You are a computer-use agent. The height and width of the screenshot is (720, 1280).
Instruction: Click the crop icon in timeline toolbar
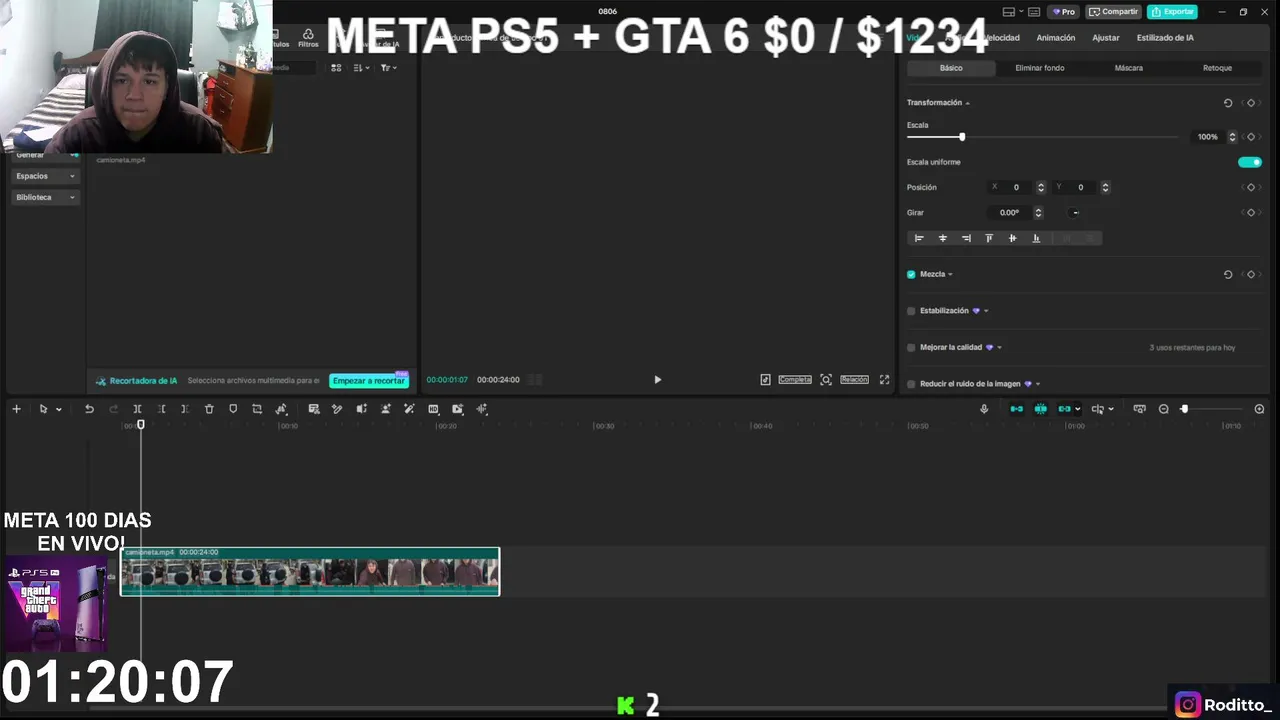point(257,409)
